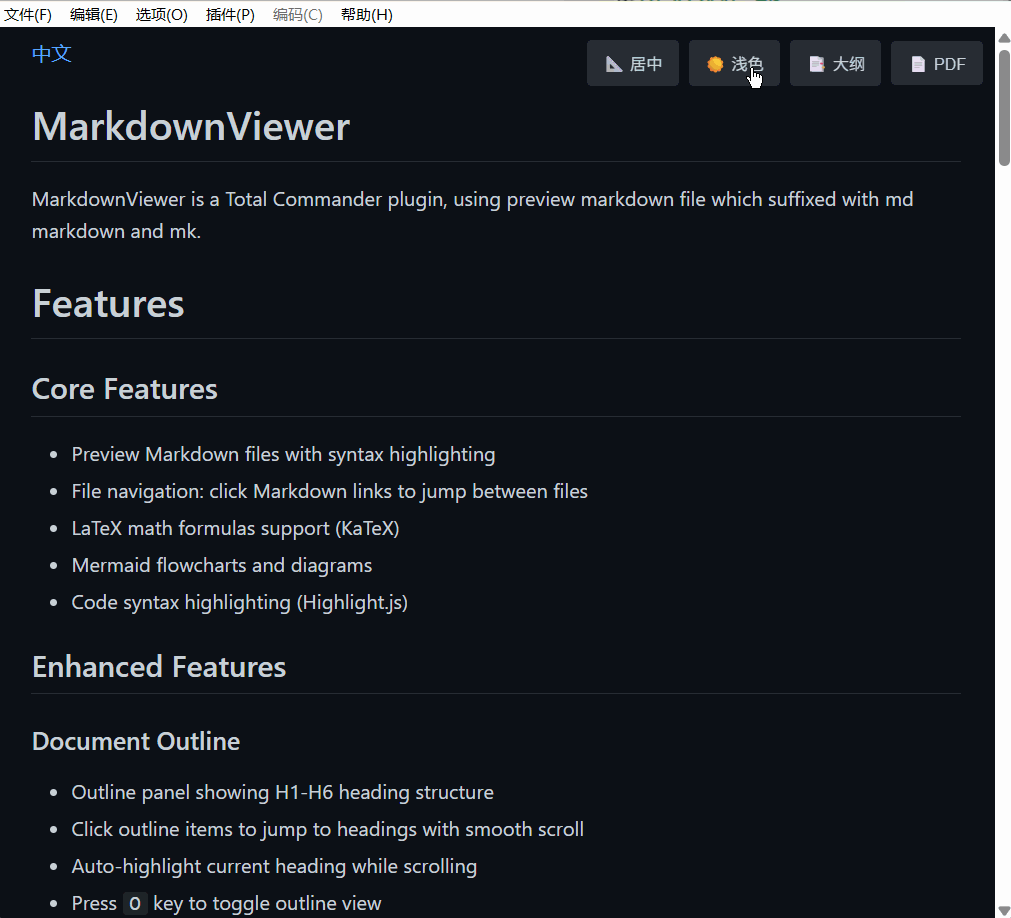The image size is (1011, 918).
Task: Click 'Auto-highlight current heading while scrolling'
Action: 274,866
